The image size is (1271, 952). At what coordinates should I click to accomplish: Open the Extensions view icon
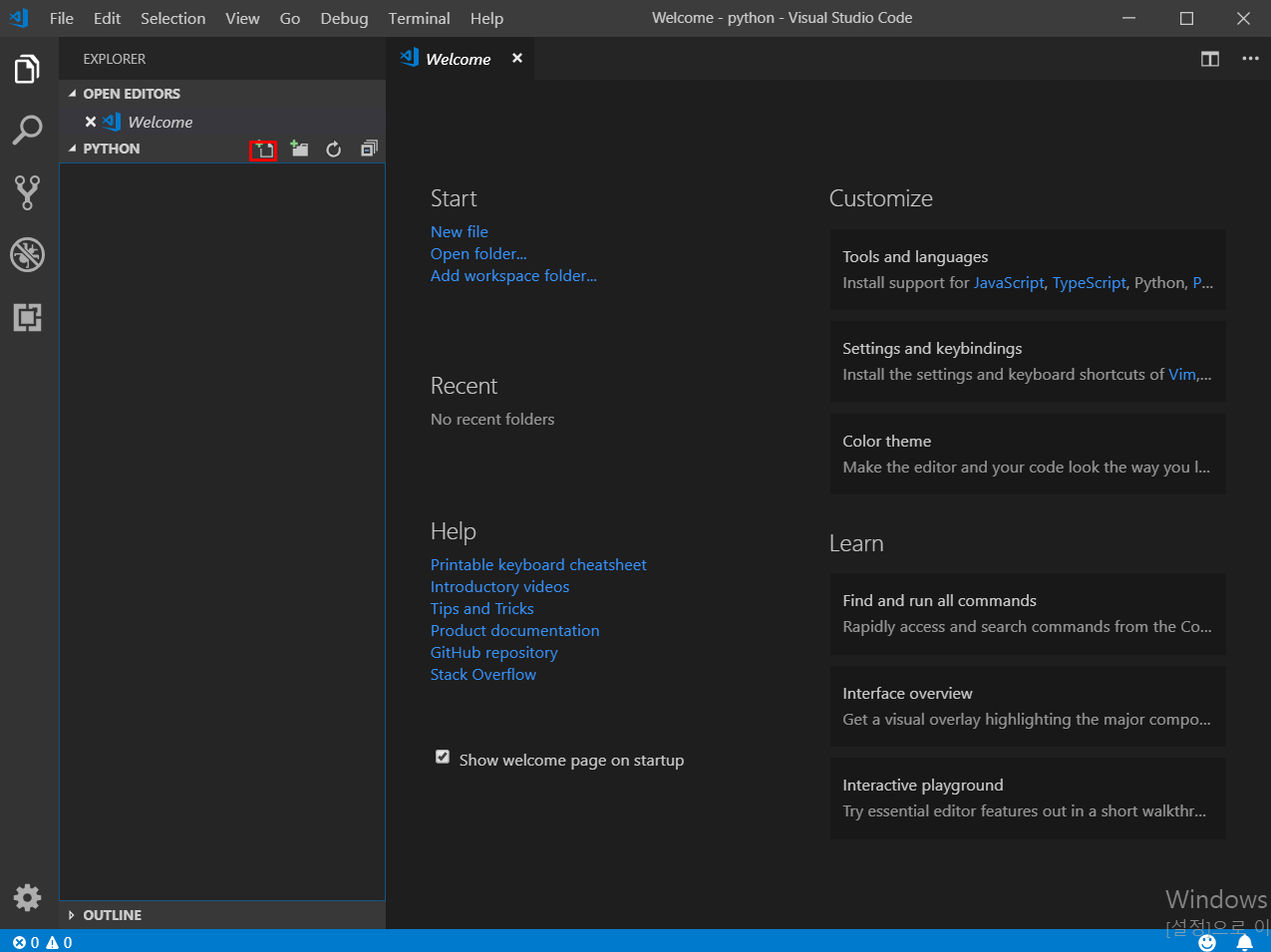pyautogui.click(x=27, y=318)
